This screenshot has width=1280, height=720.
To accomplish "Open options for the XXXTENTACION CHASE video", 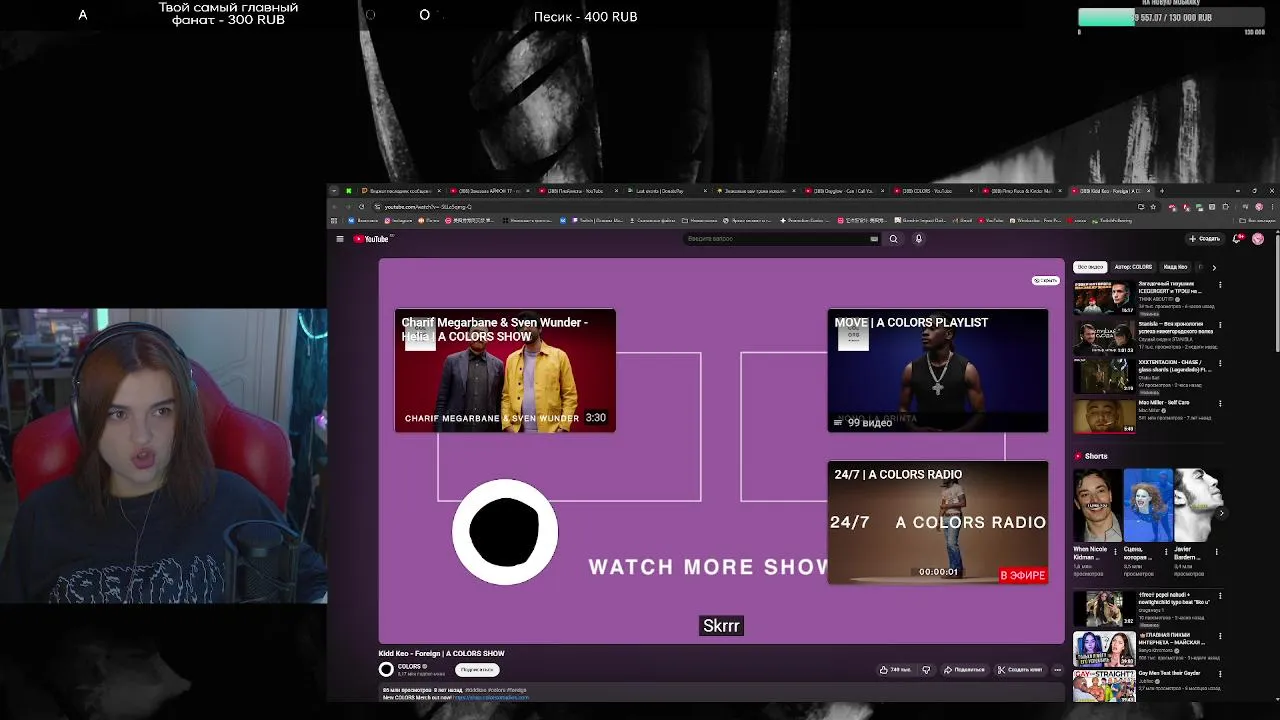I will tap(1220, 364).
